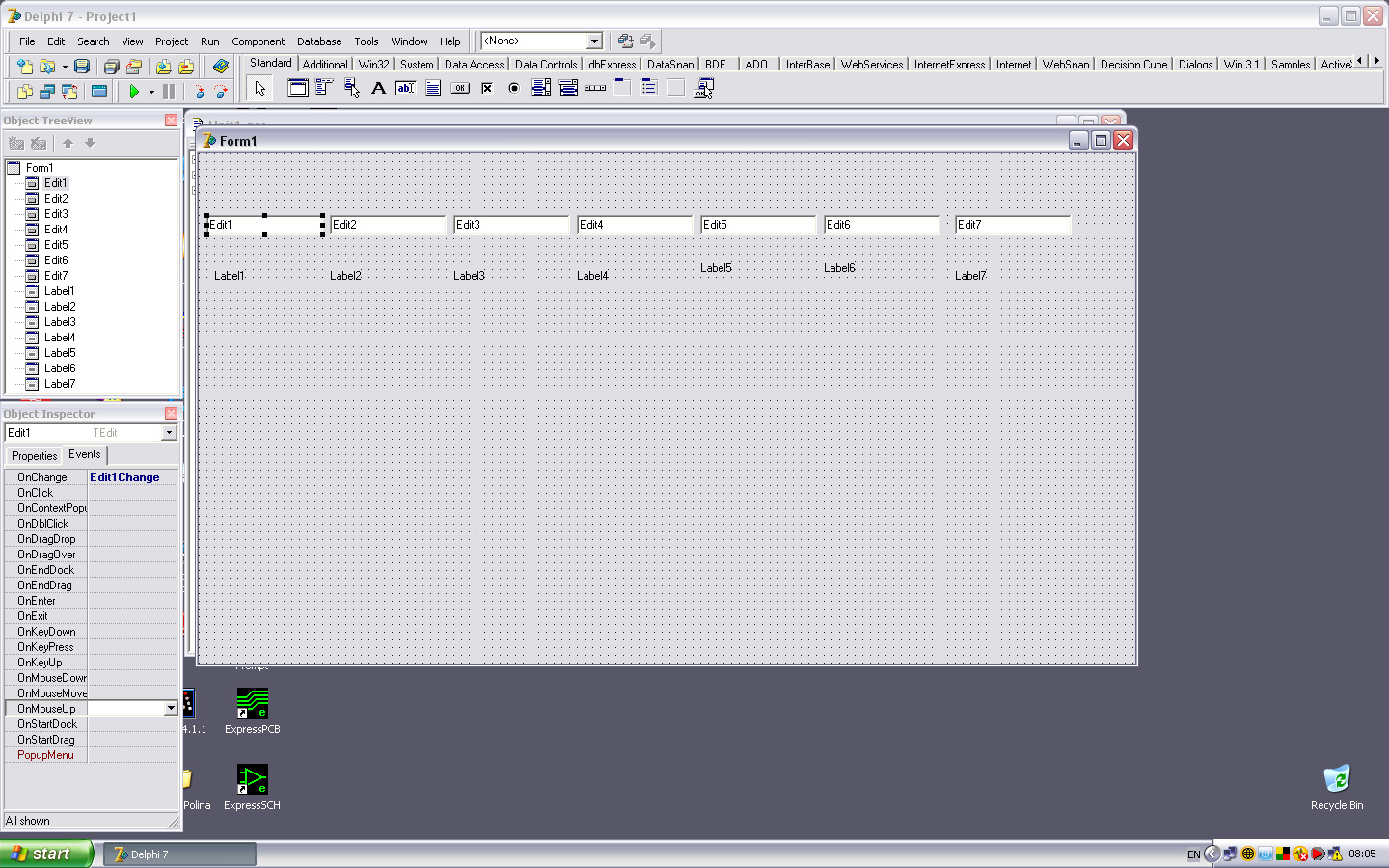Open dropdown arrow beside Run icon
Image resolution: width=1389 pixels, height=868 pixels.
pos(151,92)
